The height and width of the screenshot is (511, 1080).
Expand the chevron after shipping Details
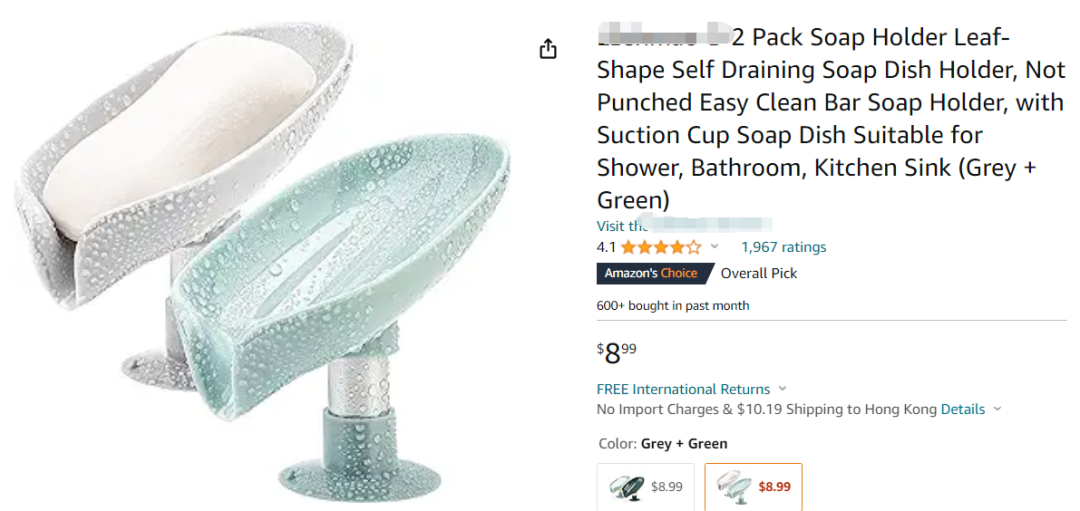pos(997,409)
